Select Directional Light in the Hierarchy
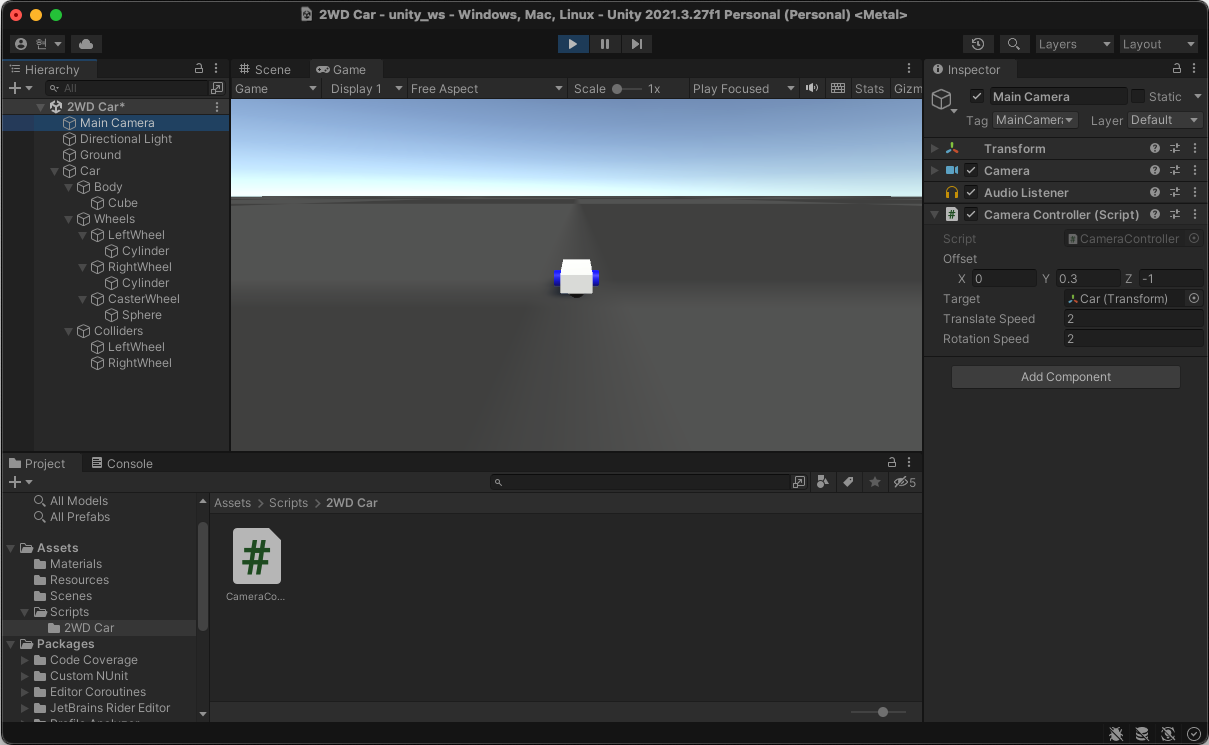The width and height of the screenshot is (1209, 745). click(x=126, y=139)
